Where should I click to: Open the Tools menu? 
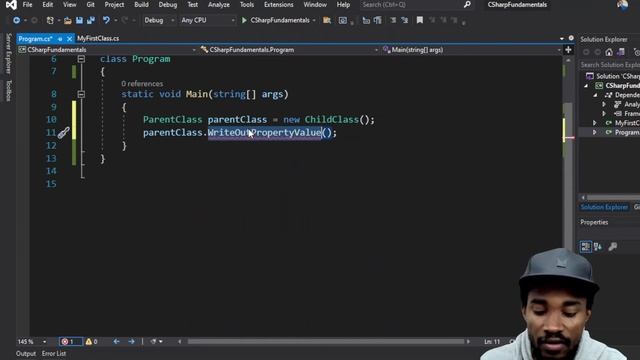click(x=247, y=4)
